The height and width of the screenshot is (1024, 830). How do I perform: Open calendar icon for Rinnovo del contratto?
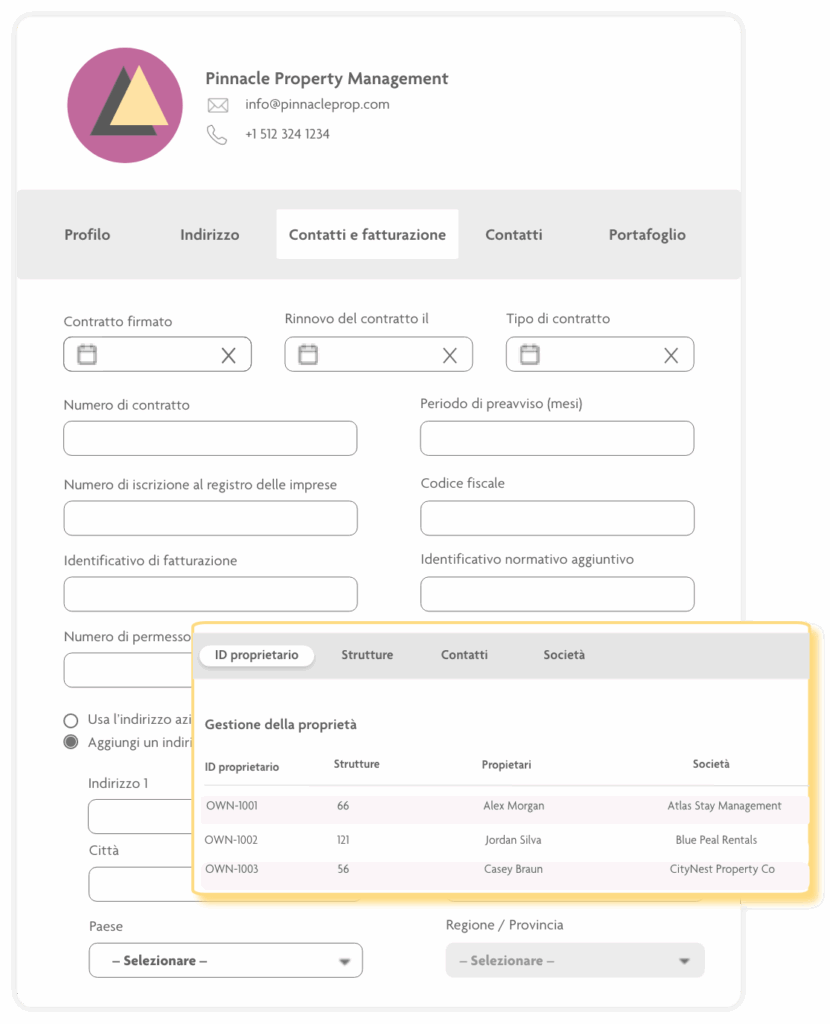click(x=308, y=354)
